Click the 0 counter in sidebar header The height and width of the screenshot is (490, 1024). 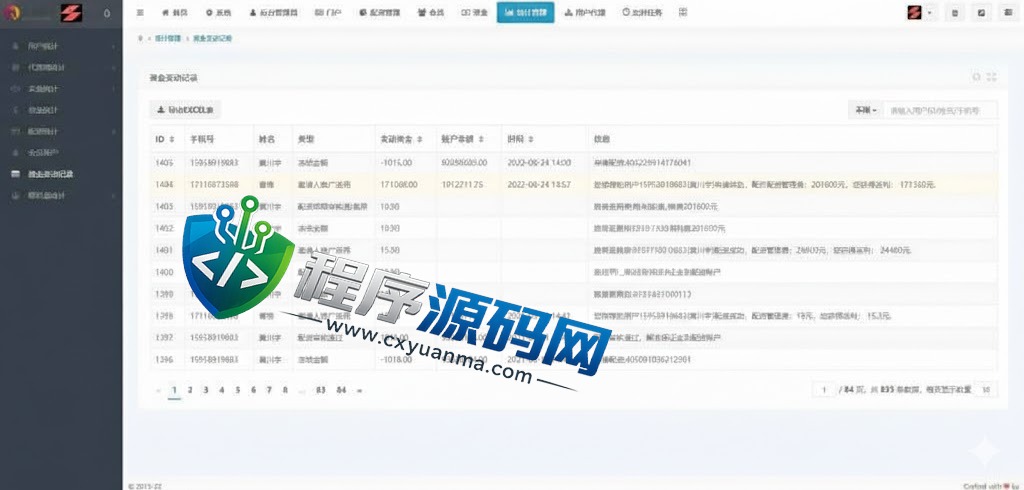point(107,13)
